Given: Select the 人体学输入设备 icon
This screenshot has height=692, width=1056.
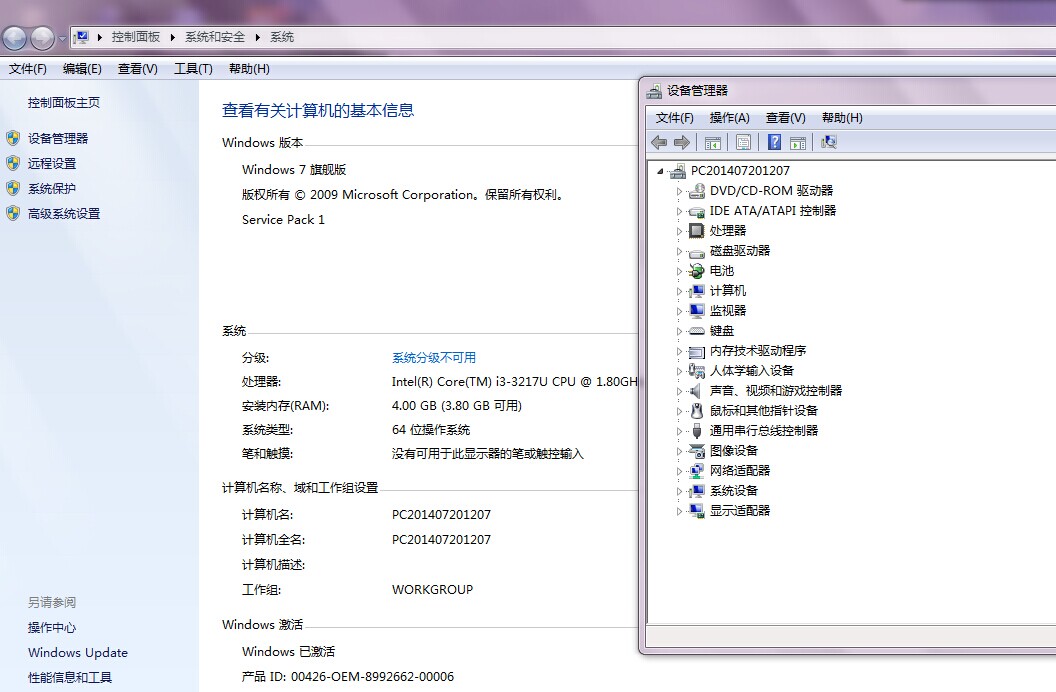Looking at the screenshot, I should pyautogui.click(x=696, y=371).
